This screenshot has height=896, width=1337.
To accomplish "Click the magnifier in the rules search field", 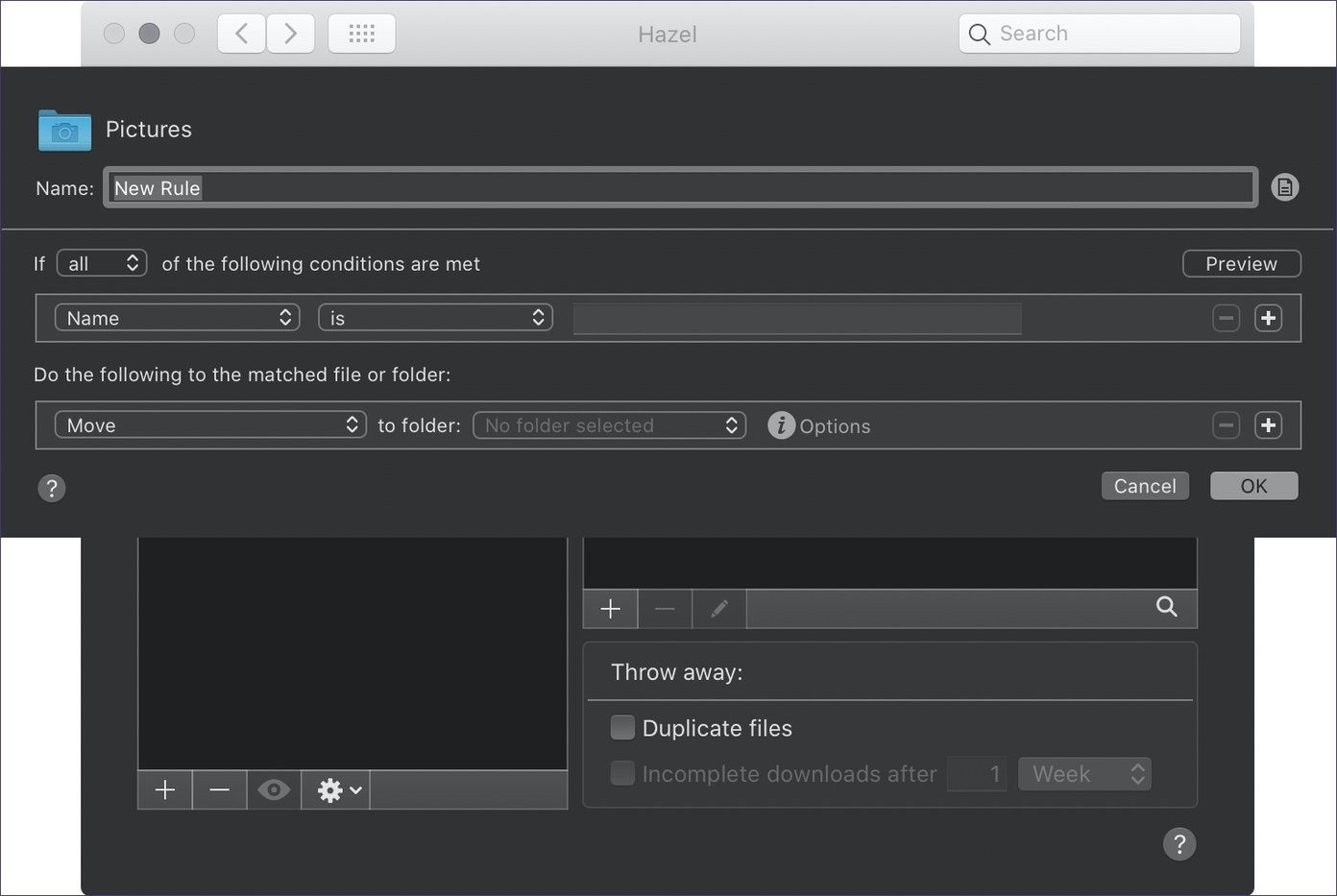I will point(1166,606).
